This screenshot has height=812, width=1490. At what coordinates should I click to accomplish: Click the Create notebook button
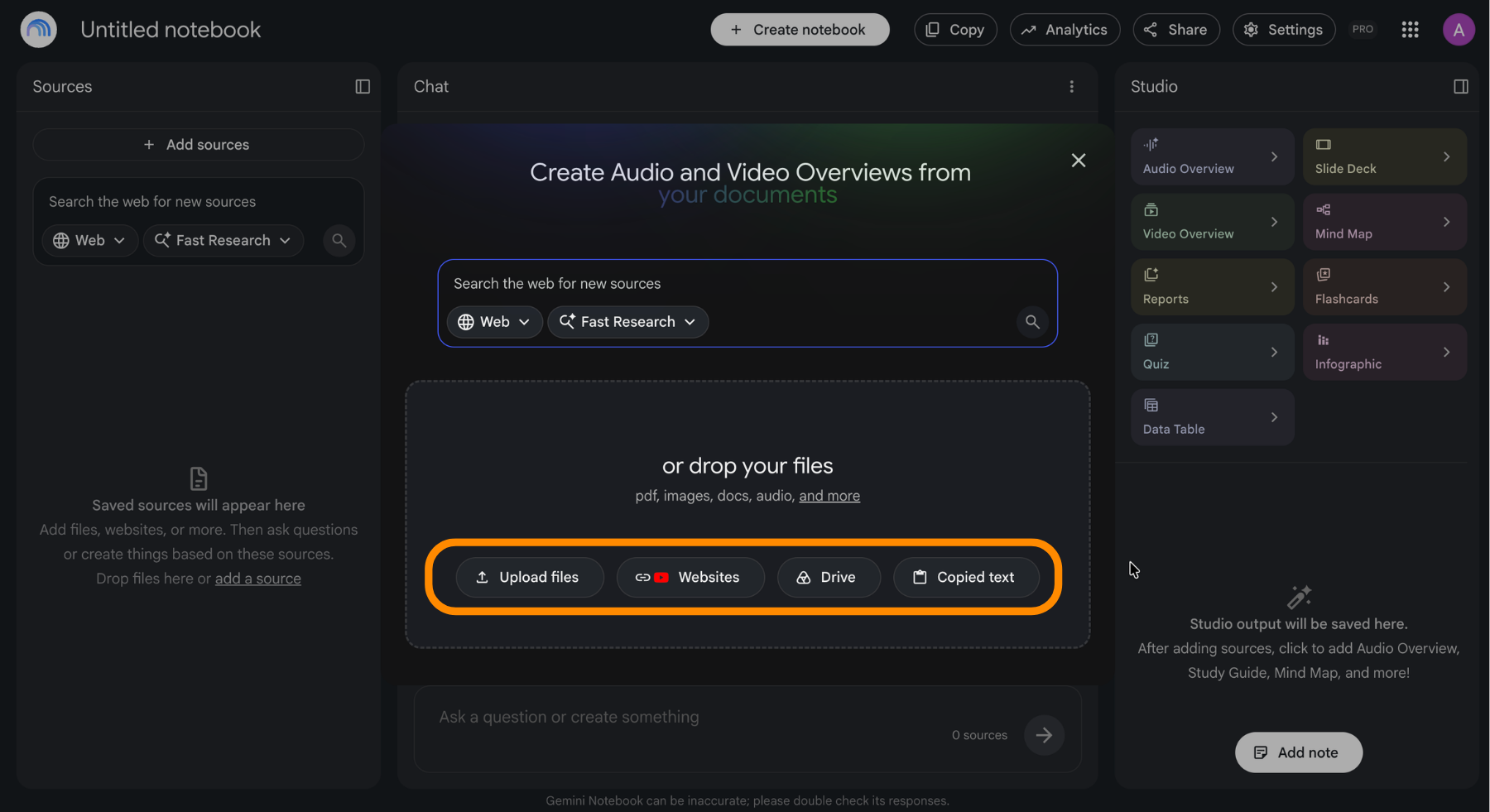(800, 30)
